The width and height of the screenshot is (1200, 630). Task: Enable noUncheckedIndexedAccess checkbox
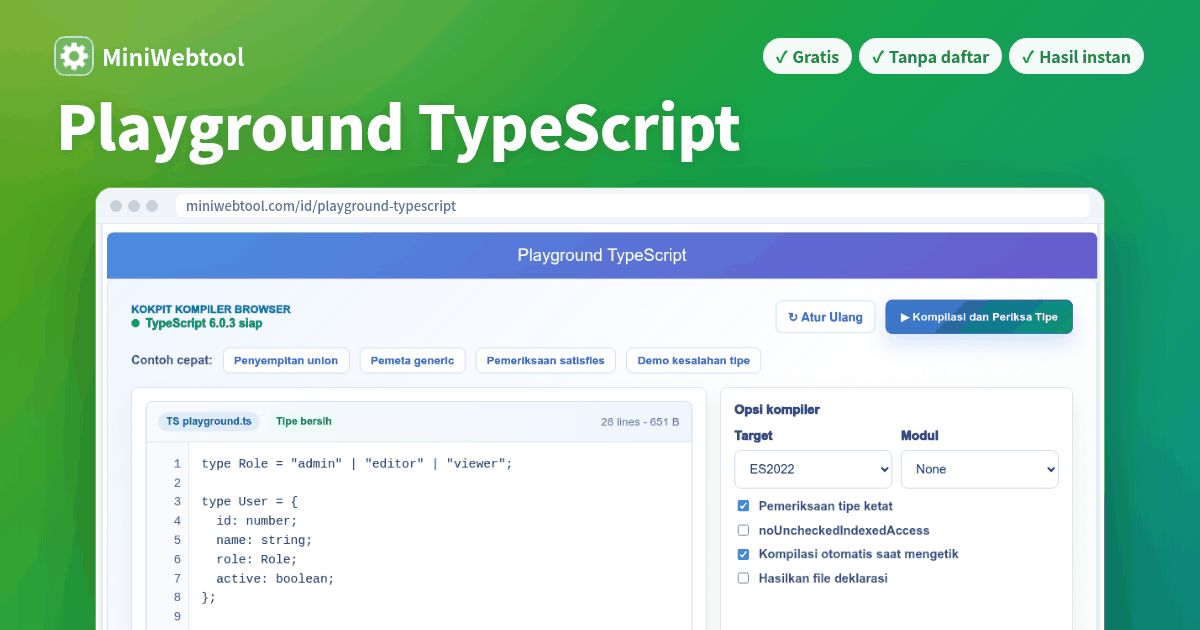(743, 530)
